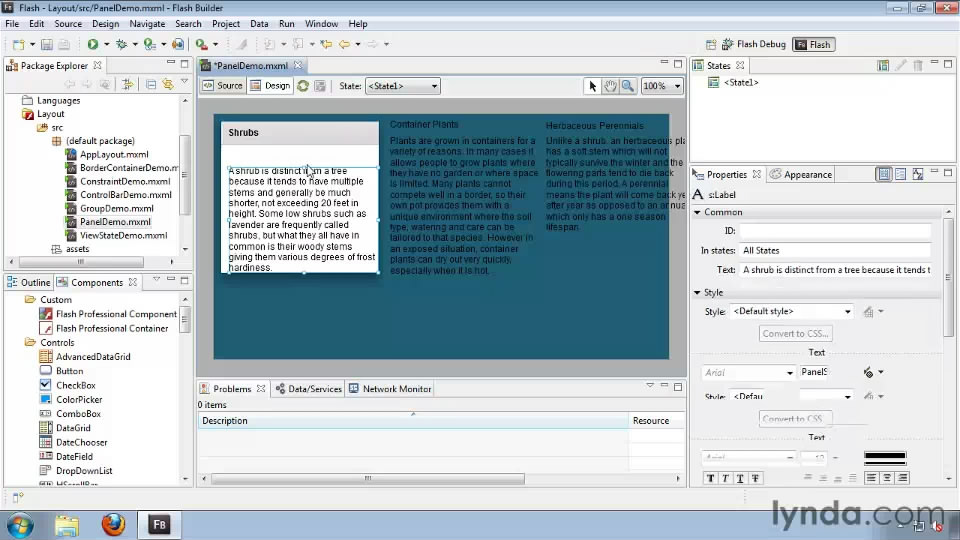Switch to the Data/Services tab
This screenshot has height=540, width=960.
click(308, 389)
